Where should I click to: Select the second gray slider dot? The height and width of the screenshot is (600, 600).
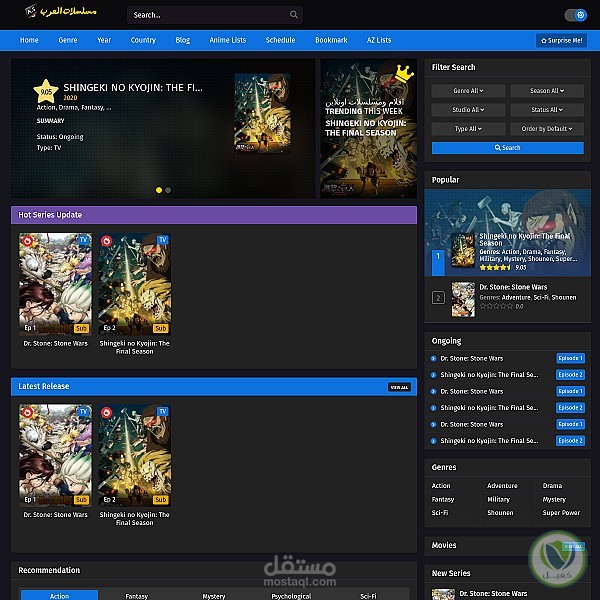168,190
